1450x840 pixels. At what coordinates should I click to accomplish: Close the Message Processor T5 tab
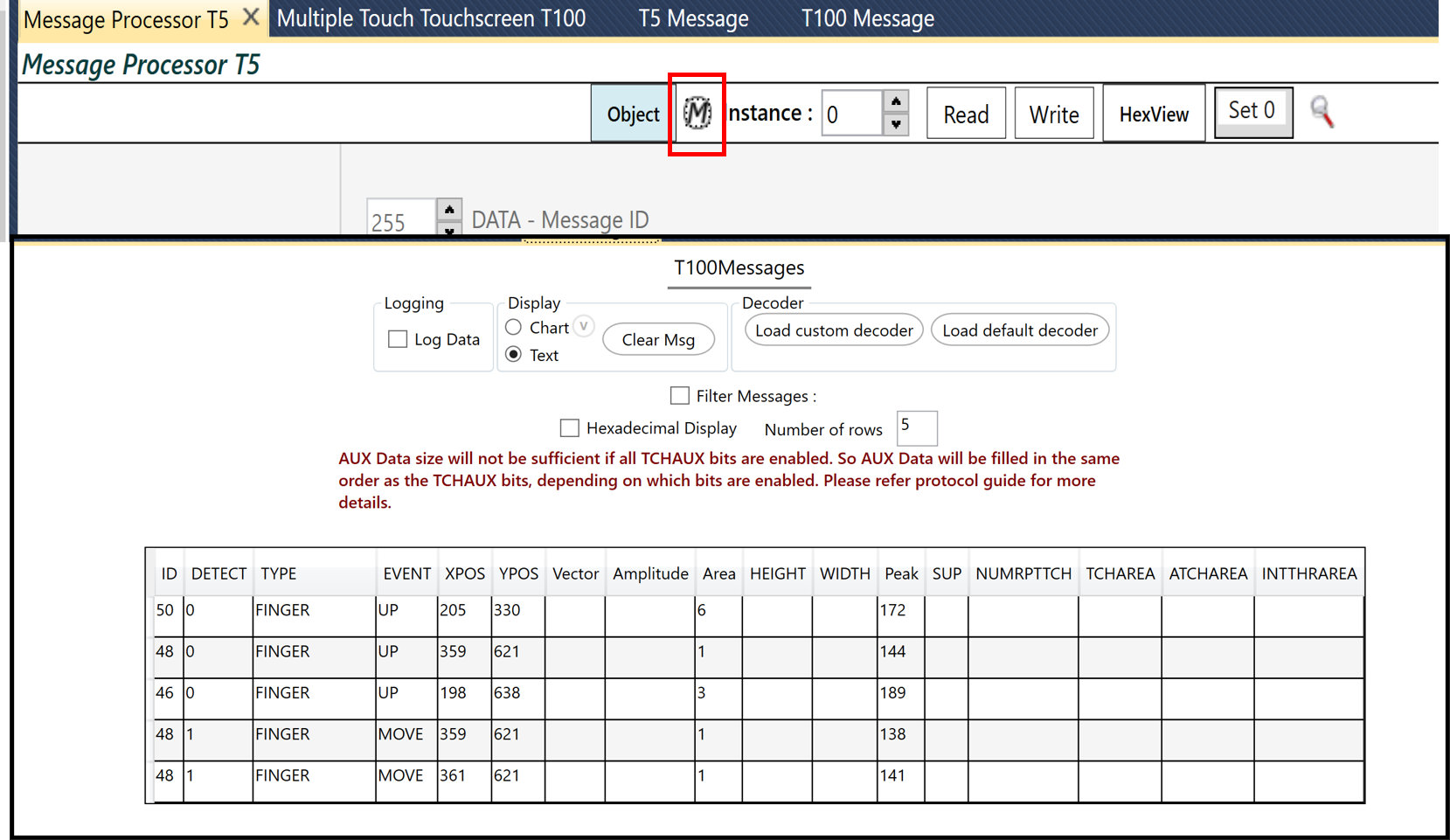tap(251, 17)
